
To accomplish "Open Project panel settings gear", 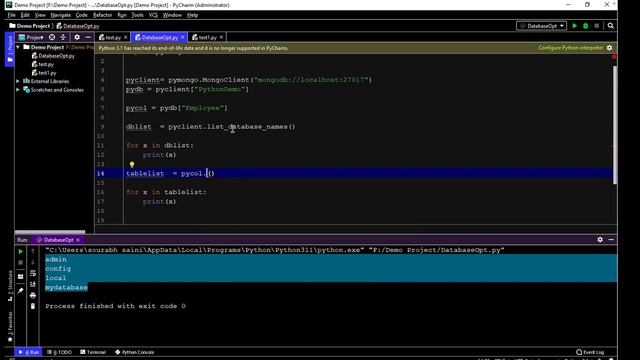I will pyautogui.click(x=77, y=37).
